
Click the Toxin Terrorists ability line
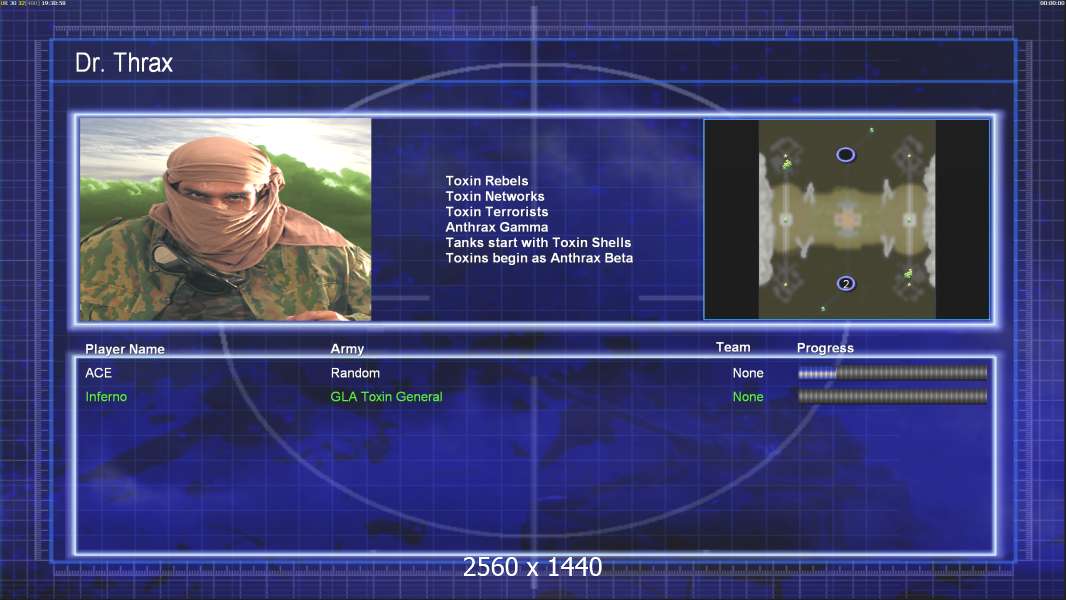497,212
